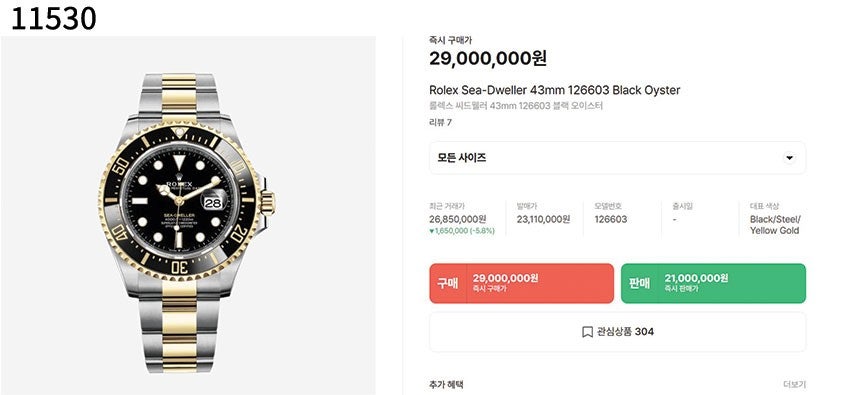The height and width of the screenshot is (395, 860).
Task: Click the 모델번호 126603 model number
Action: (x=611, y=219)
